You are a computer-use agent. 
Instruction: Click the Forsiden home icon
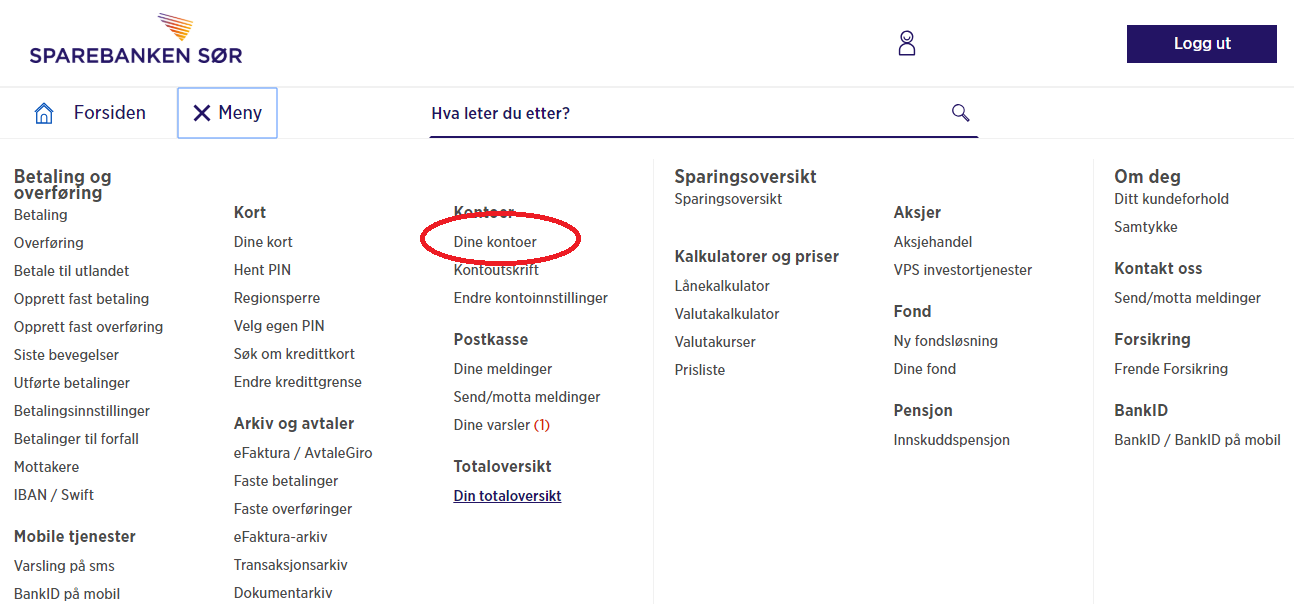(44, 113)
